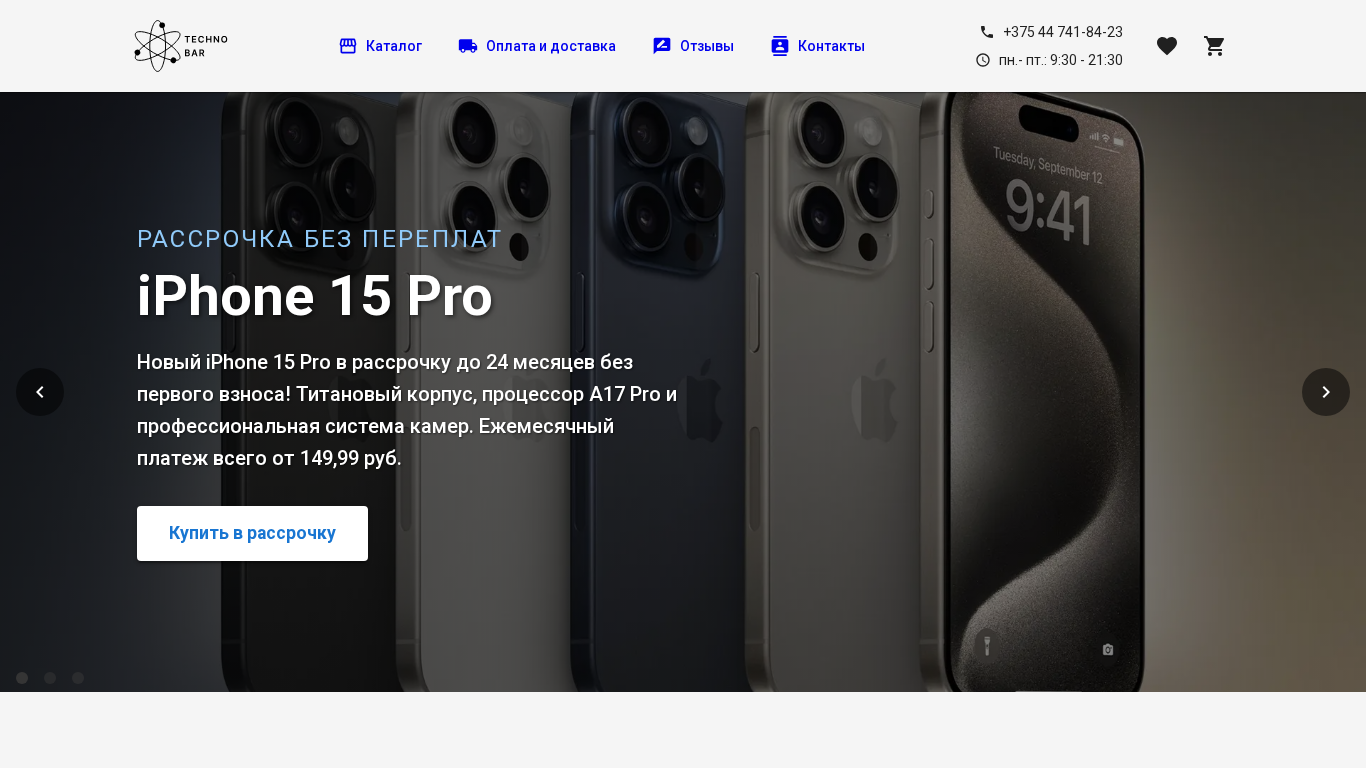Viewport: 1366px width, 768px height.
Task: Select the second carousel dot
Action: click(x=50, y=678)
